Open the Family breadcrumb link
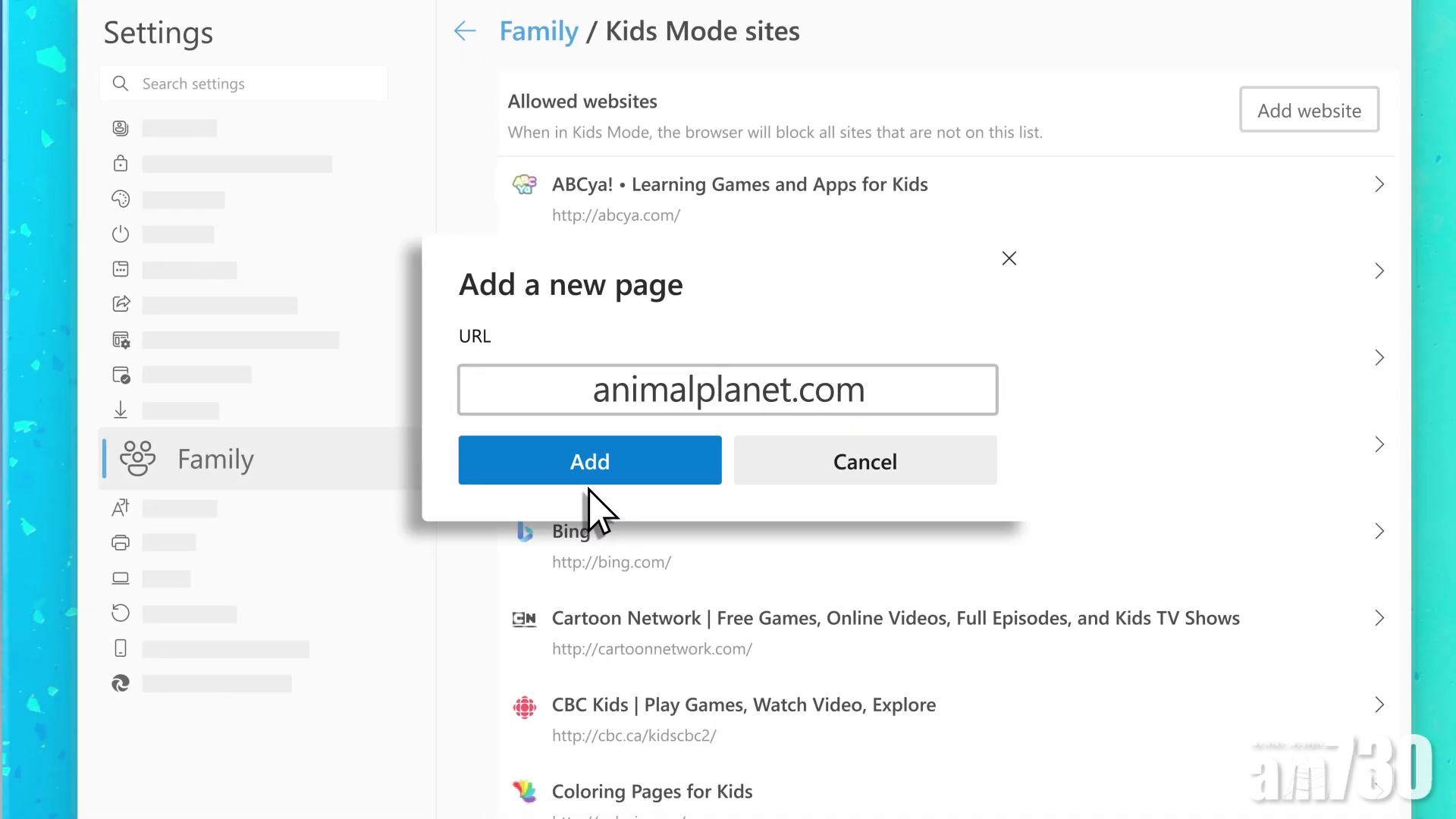Viewport: 1456px width, 819px height. (x=538, y=31)
